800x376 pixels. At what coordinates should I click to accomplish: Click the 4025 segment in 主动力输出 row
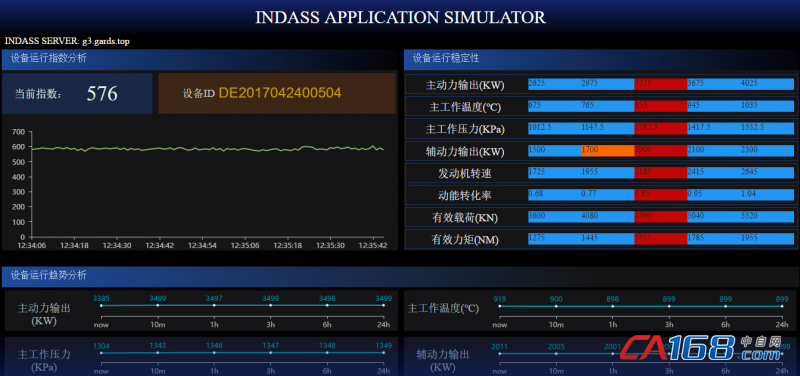click(767, 84)
